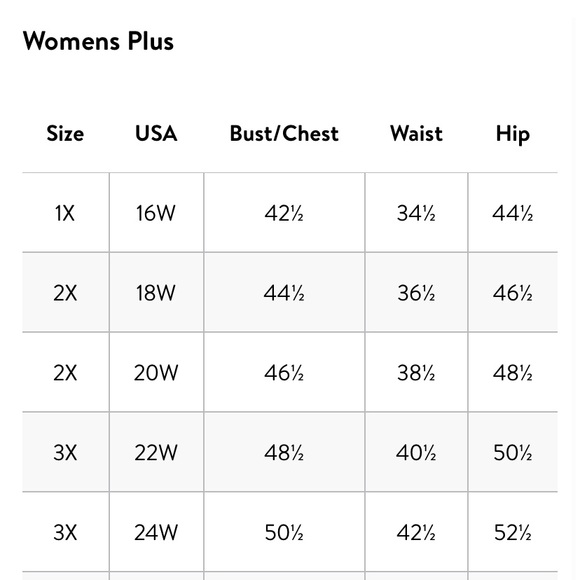
Task: Select the Size column header
Action: tap(65, 134)
